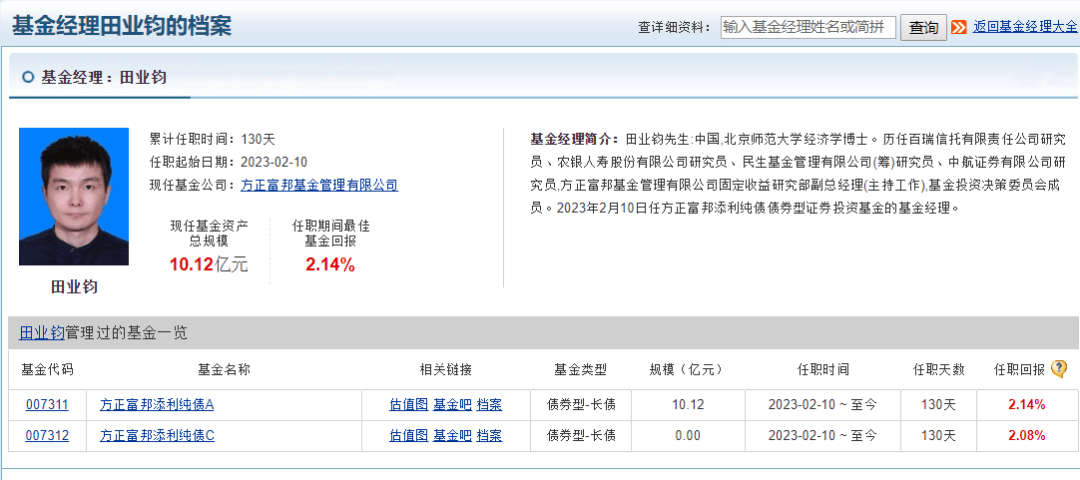Open fund code 007311
1080x480 pixels.
pos(47,405)
